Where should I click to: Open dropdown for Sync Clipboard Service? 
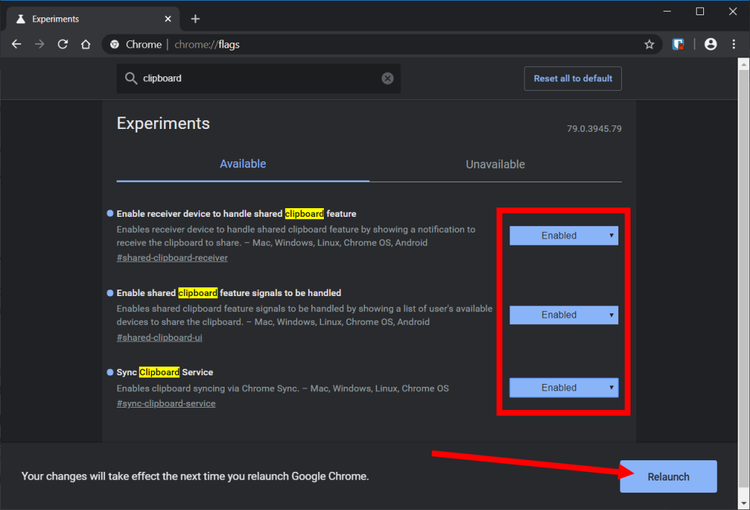point(564,387)
